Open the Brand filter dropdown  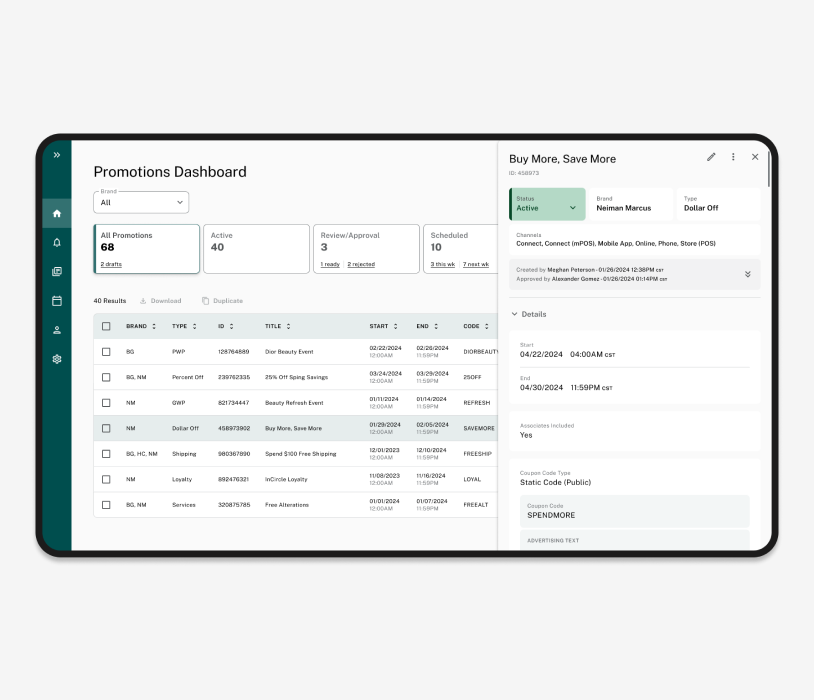click(141, 202)
